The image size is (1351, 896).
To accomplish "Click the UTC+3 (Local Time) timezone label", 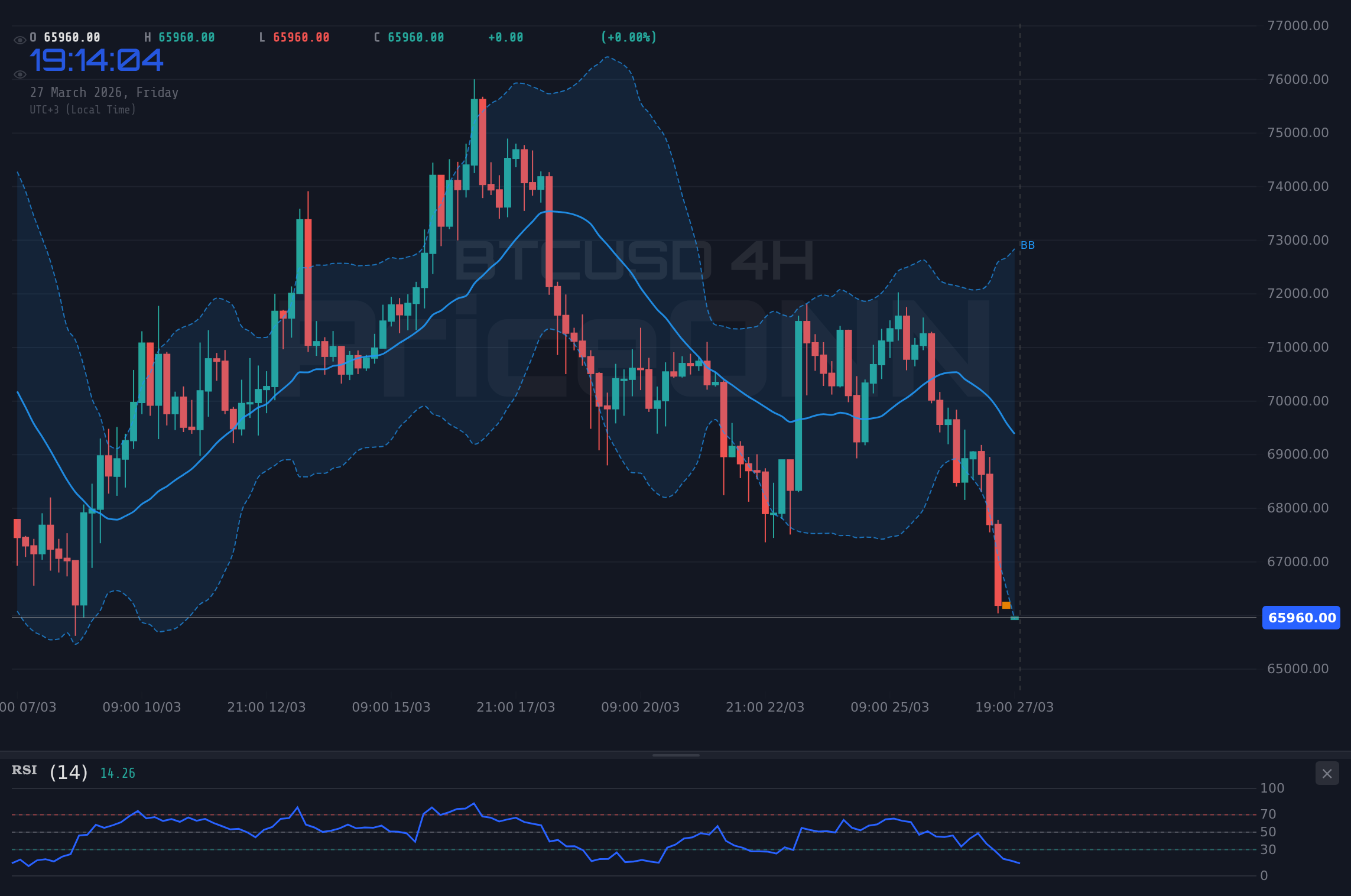I will (x=83, y=109).
